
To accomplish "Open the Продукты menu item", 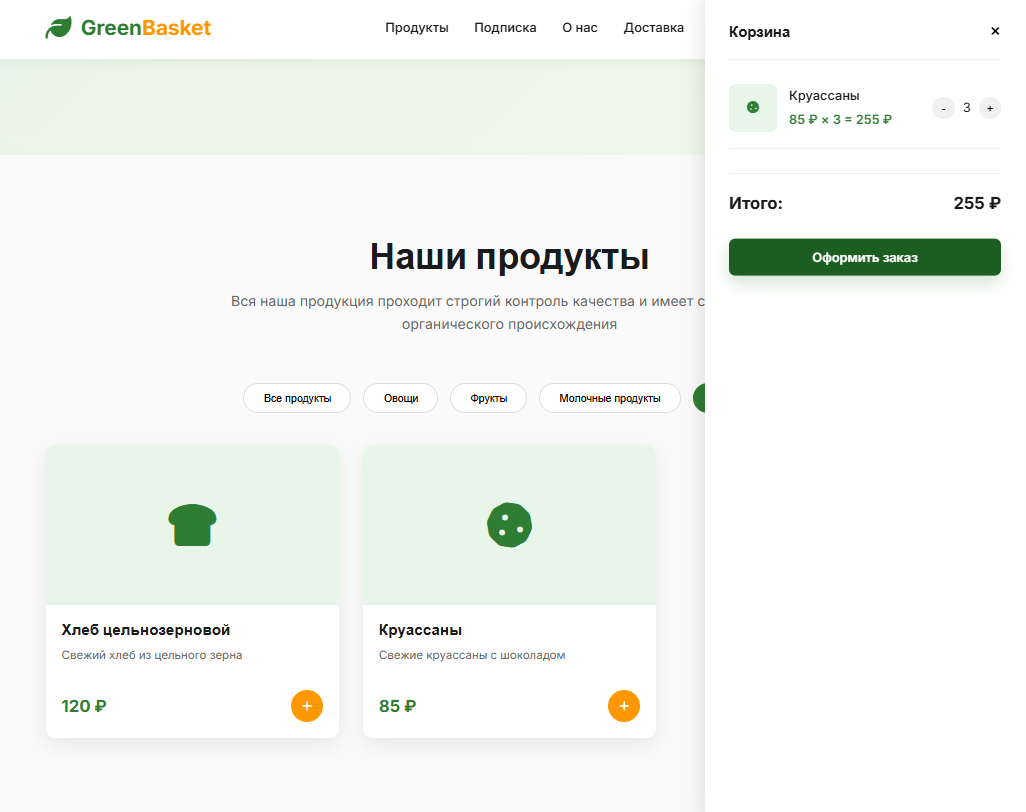I will 417,27.
